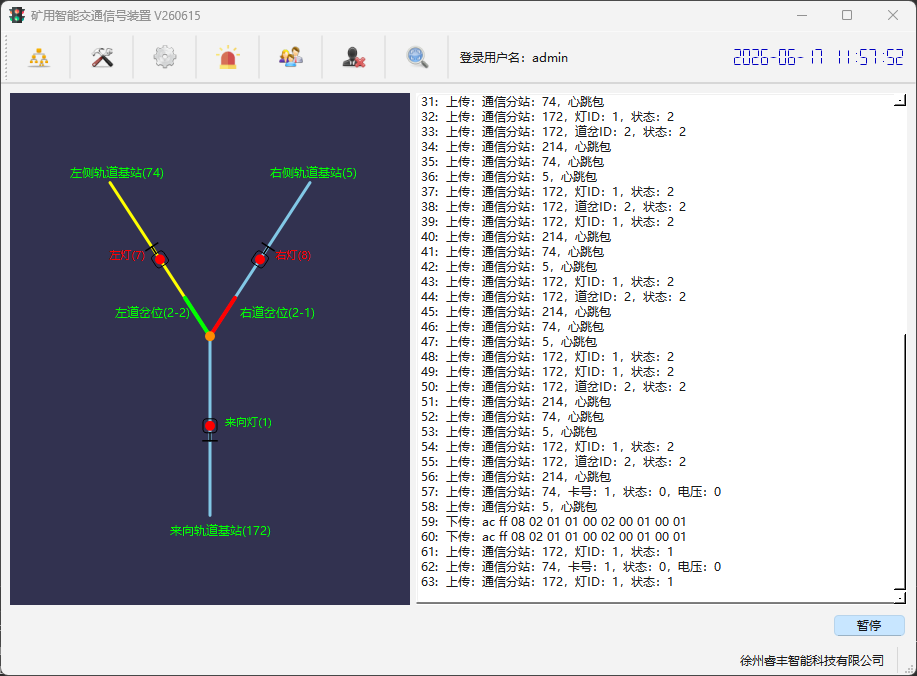Select log line 44 道岔ID 2 状态 2
Screen dimensions: 917x676
pos(553,296)
